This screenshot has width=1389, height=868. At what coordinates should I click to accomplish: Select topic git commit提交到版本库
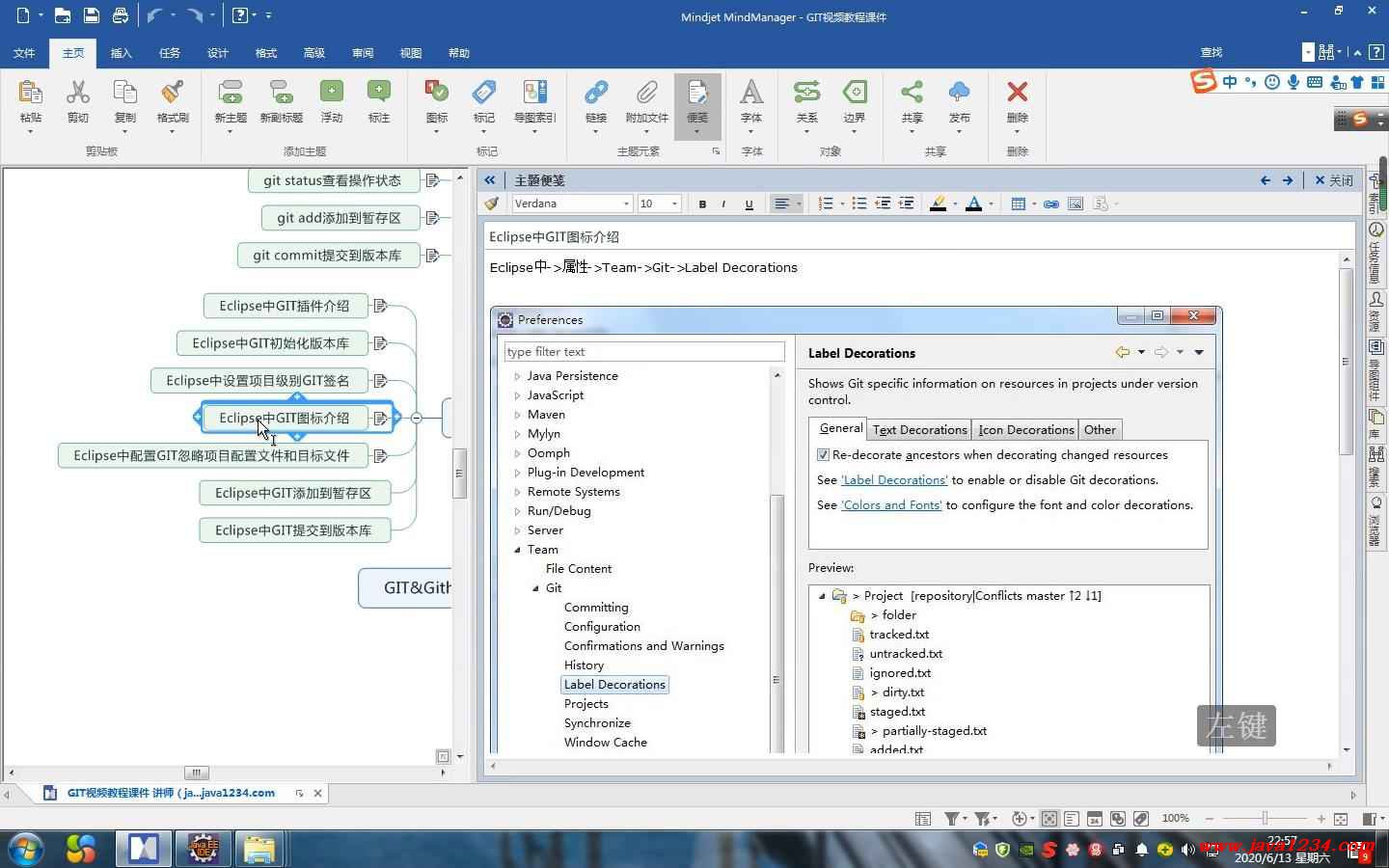pyautogui.click(x=327, y=256)
